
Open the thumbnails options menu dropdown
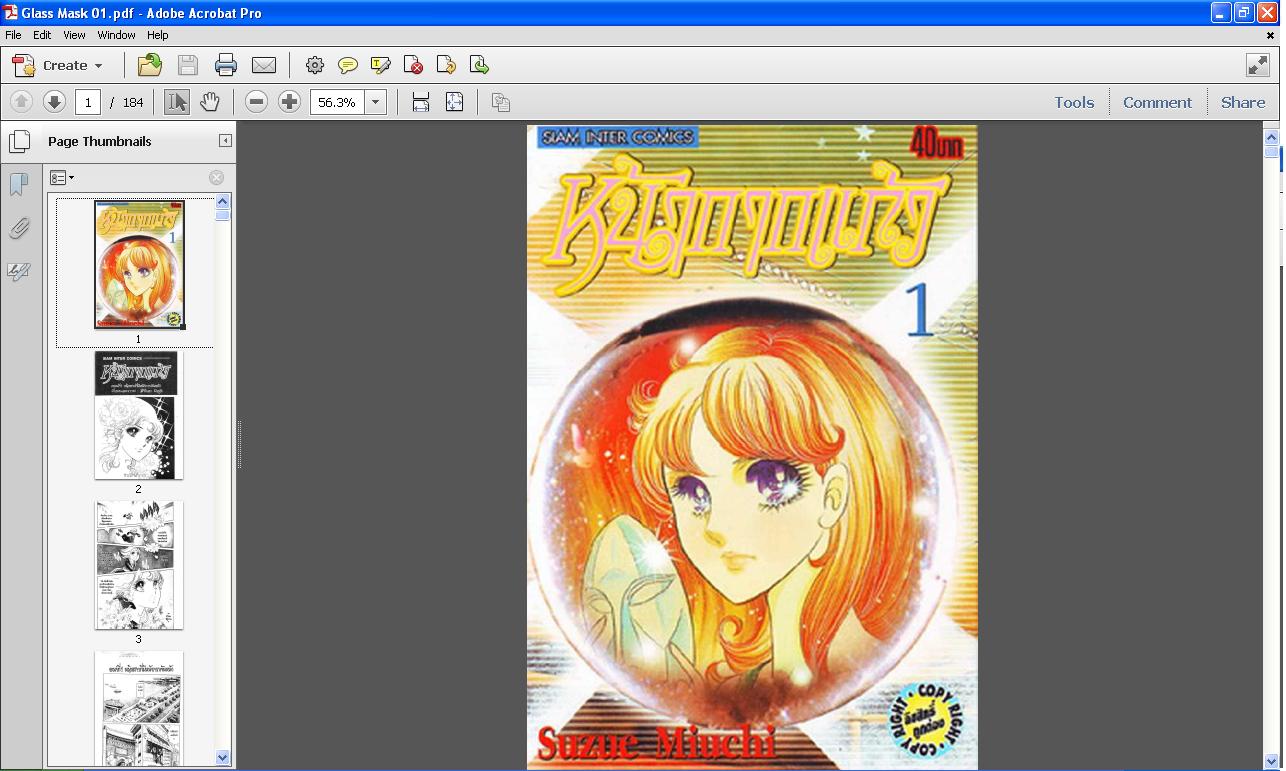click(62, 177)
